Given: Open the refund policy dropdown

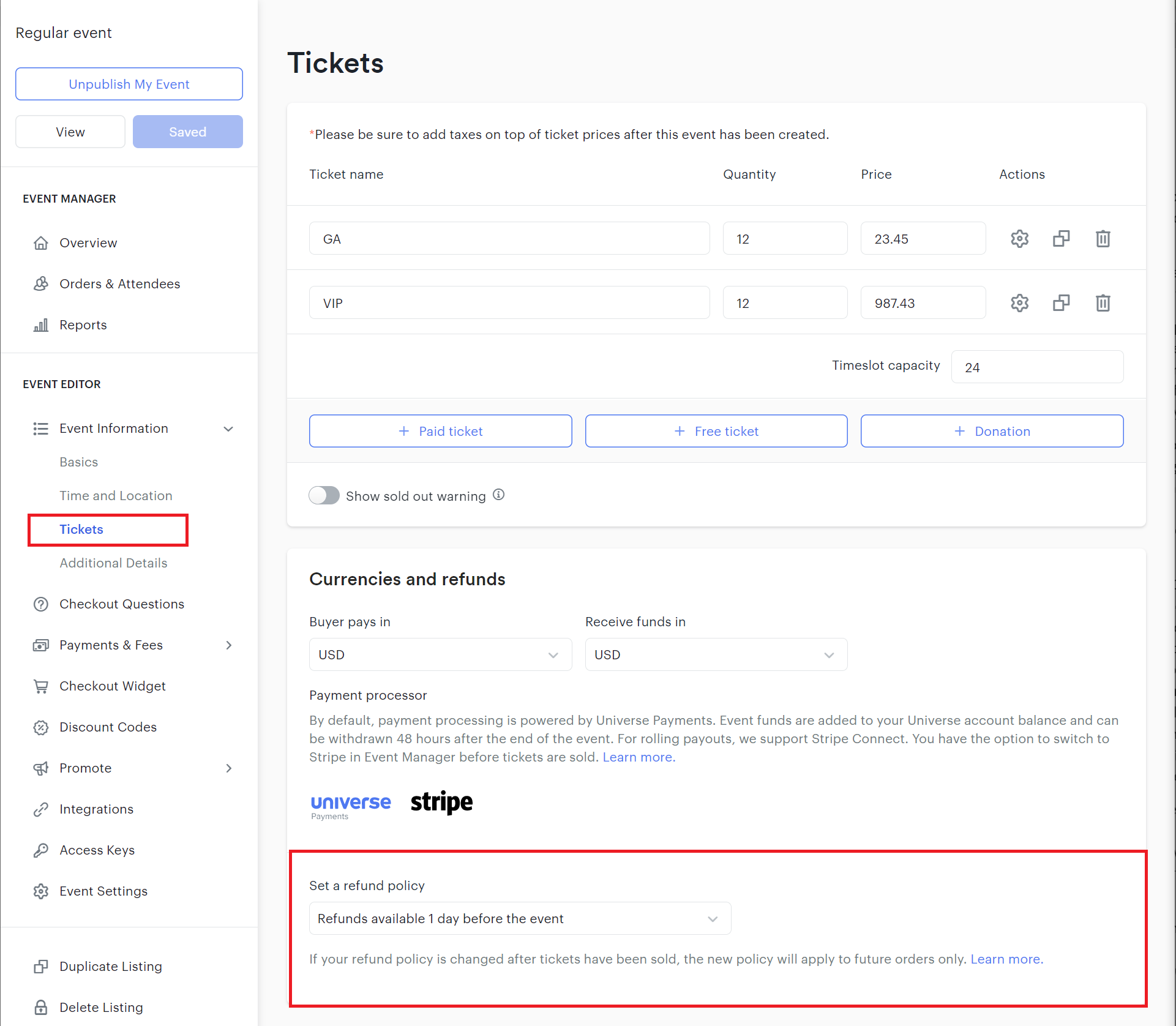Looking at the screenshot, I should 520,918.
